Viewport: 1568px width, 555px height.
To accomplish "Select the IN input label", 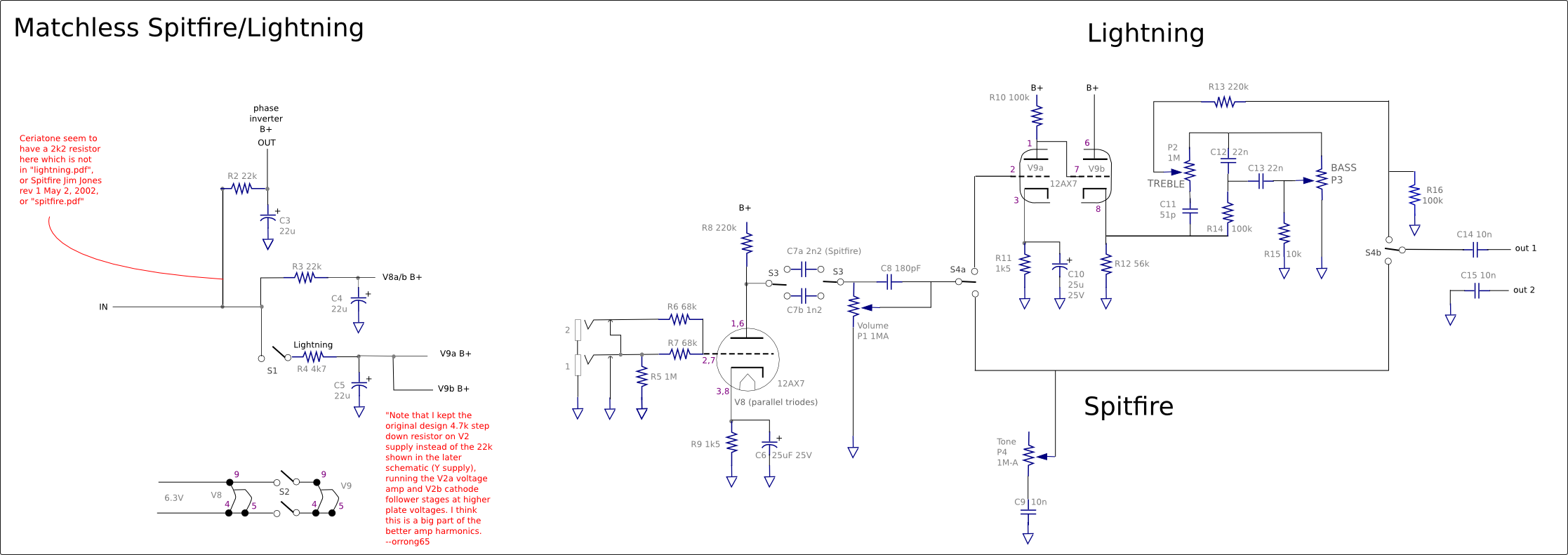I will pos(103,307).
